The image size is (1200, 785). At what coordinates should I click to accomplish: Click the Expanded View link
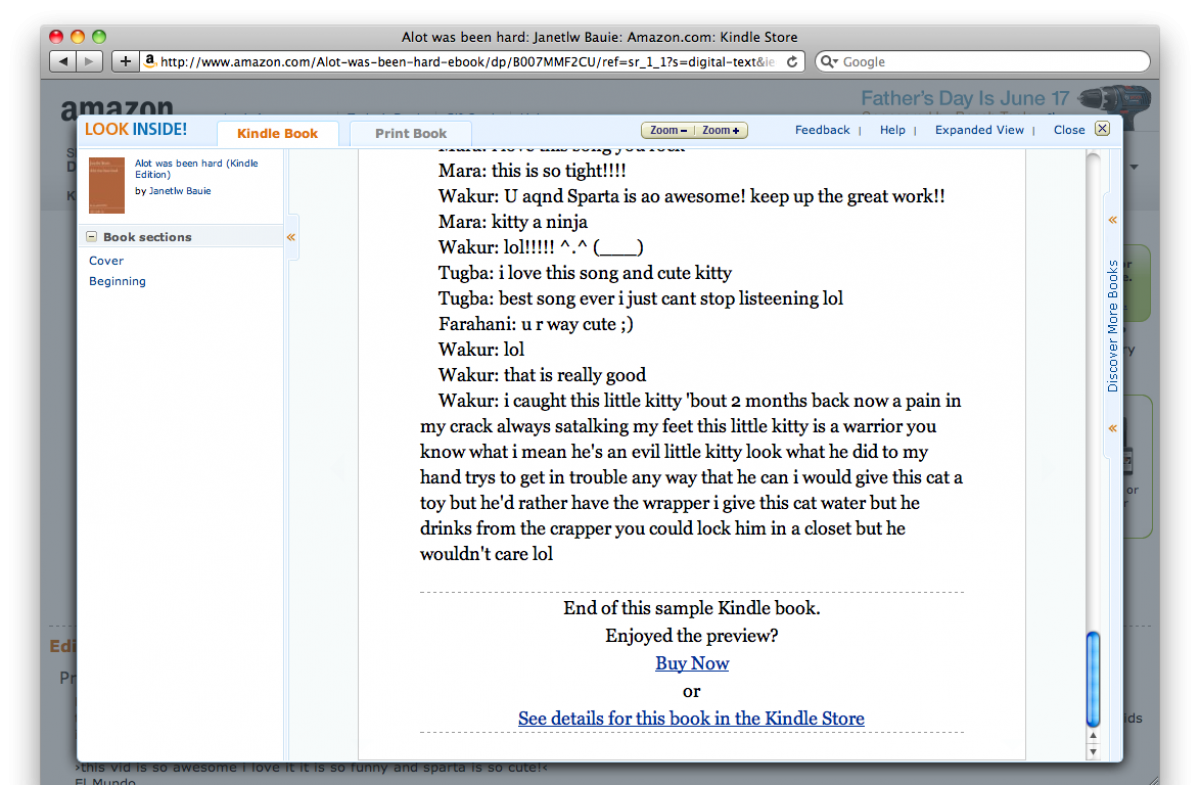pyautogui.click(x=979, y=130)
